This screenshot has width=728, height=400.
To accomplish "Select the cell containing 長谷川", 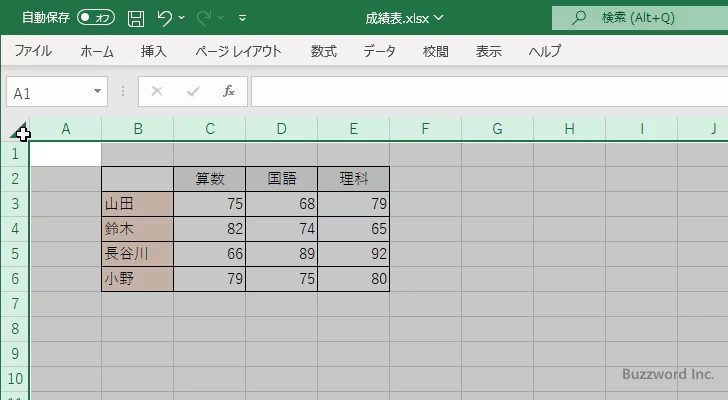I will tap(137, 254).
